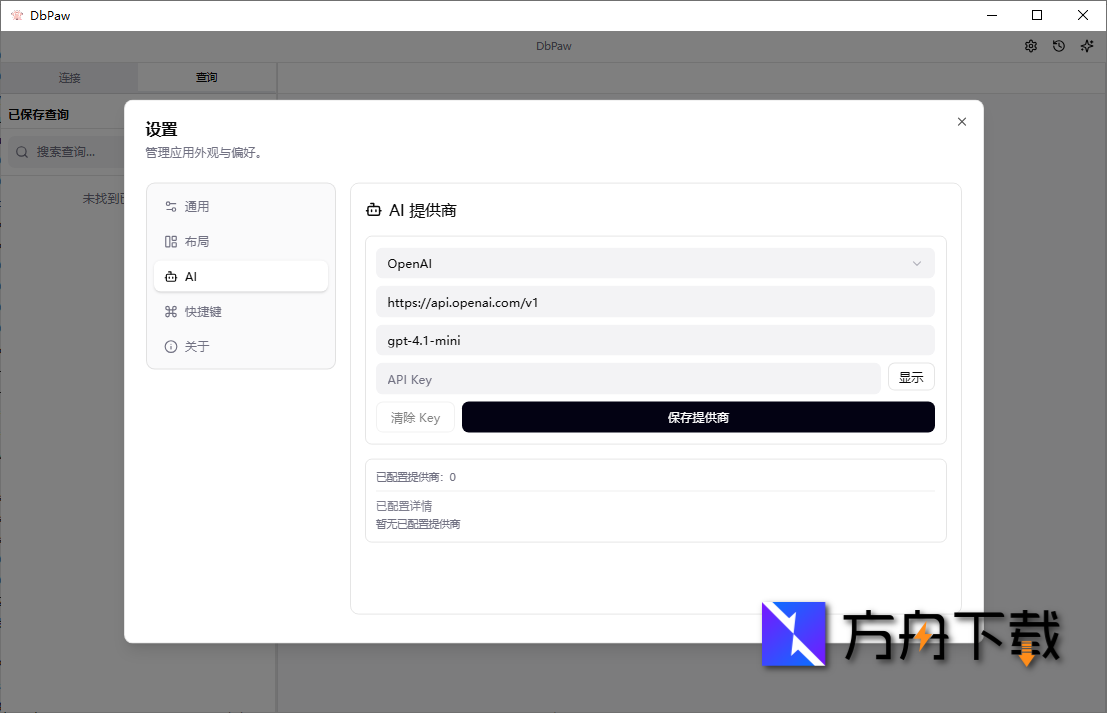Click the settings gear icon in the top bar
The image size is (1107, 713).
tap(1031, 46)
